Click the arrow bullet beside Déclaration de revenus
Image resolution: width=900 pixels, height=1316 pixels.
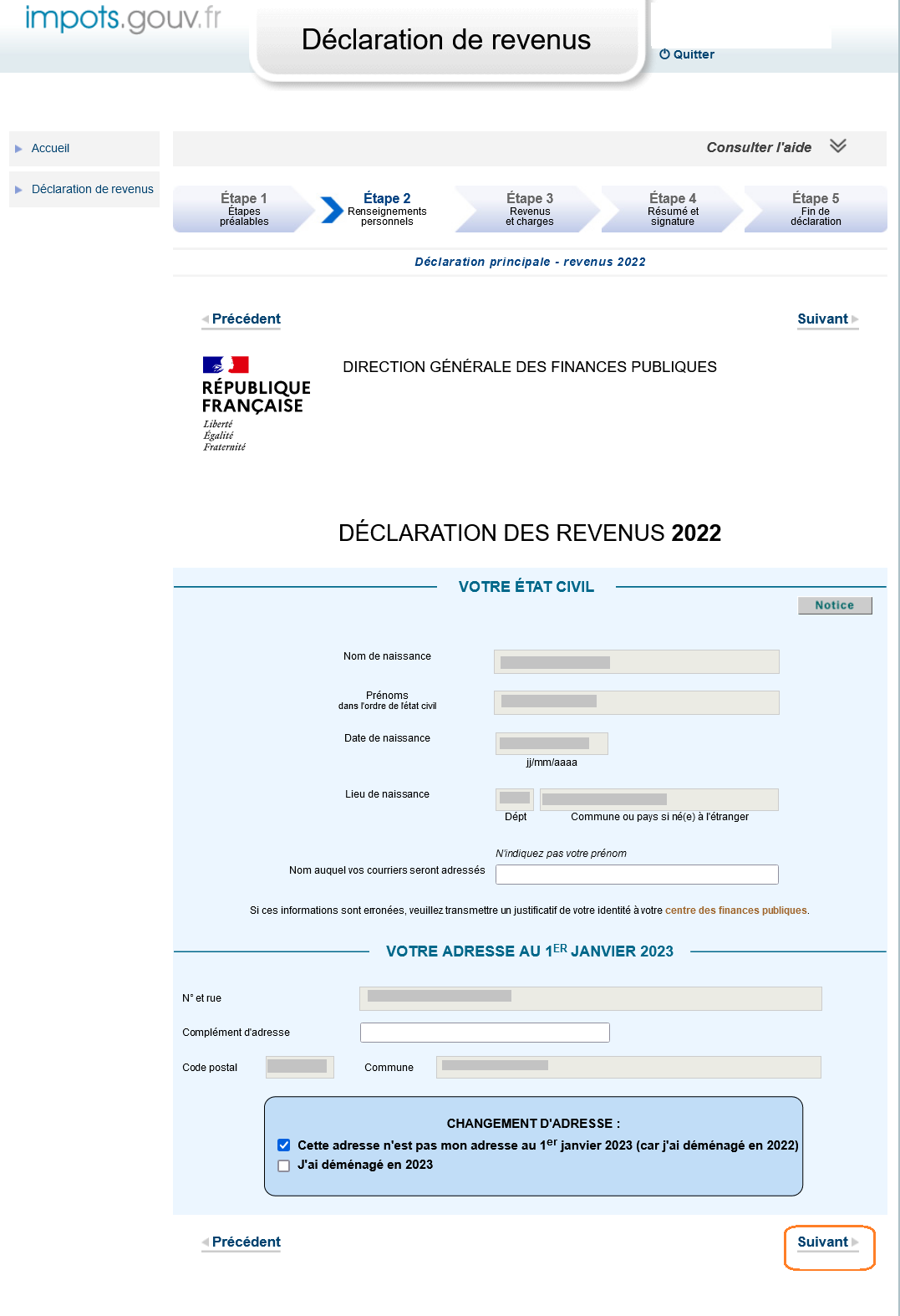click(18, 190)
